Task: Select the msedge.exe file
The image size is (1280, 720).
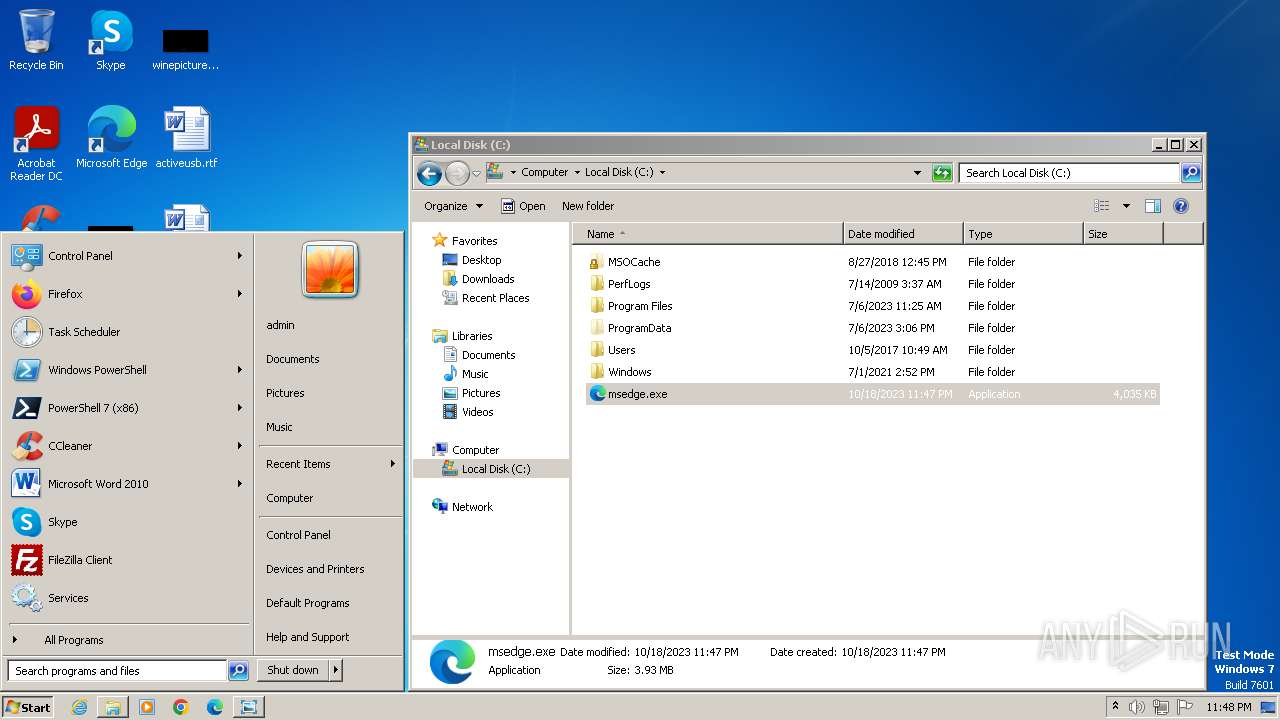Action: (x=872, y=394)
